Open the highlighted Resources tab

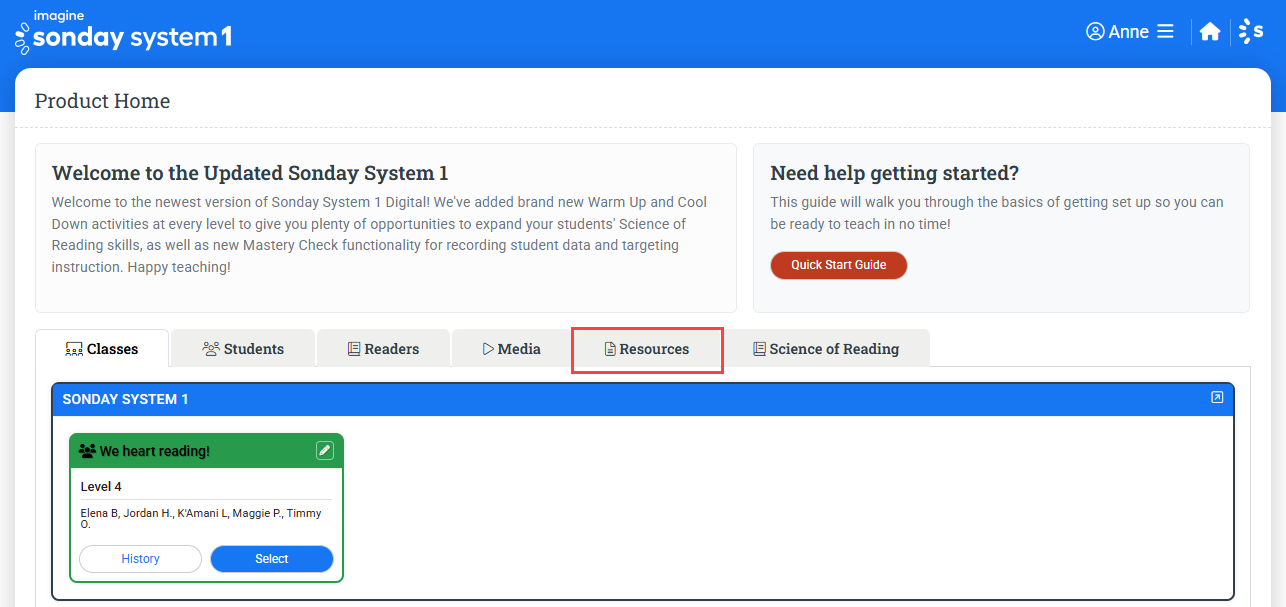coord(647,349)
